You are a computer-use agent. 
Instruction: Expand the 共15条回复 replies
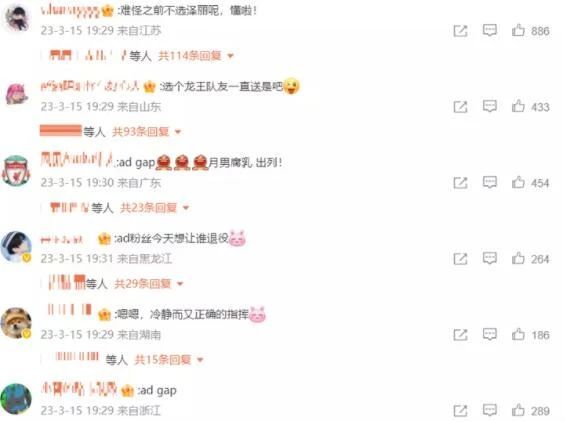(169, 360)
